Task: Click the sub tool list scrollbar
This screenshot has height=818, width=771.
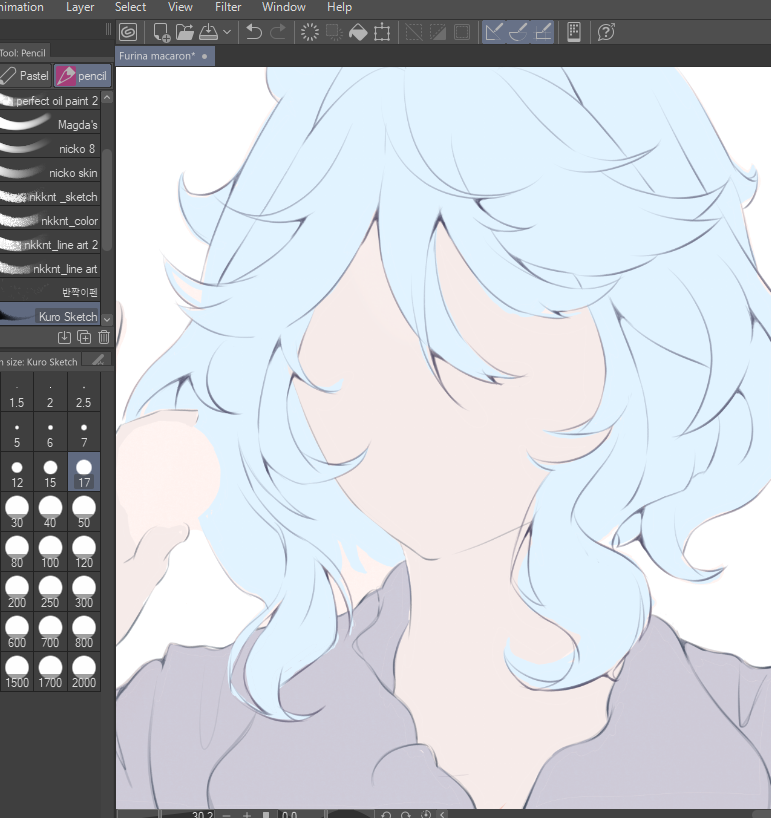Action: click(x=107, y=200)
